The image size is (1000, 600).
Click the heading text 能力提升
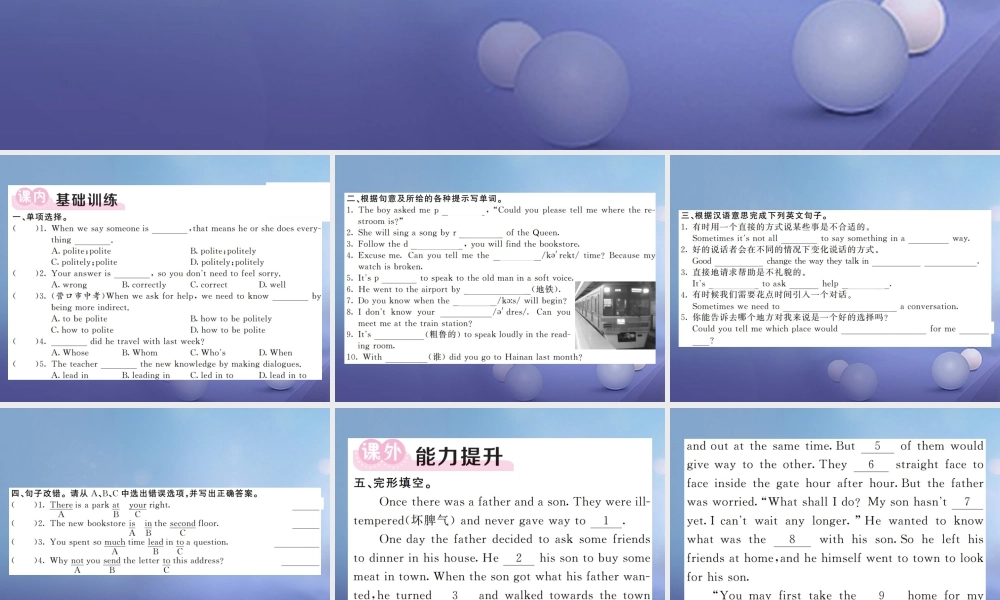[459, 456]
